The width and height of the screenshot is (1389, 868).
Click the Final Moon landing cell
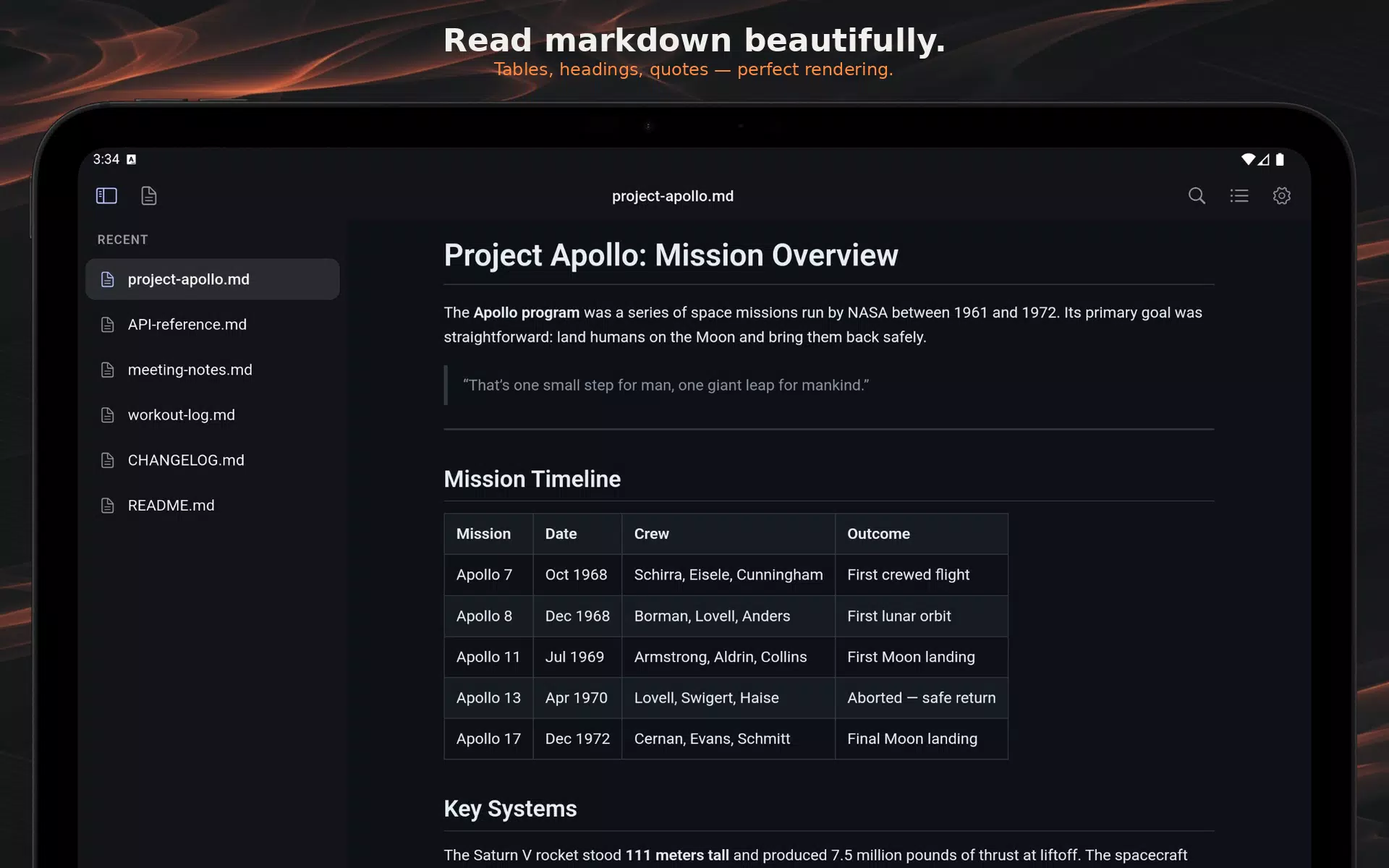(922, 739)
